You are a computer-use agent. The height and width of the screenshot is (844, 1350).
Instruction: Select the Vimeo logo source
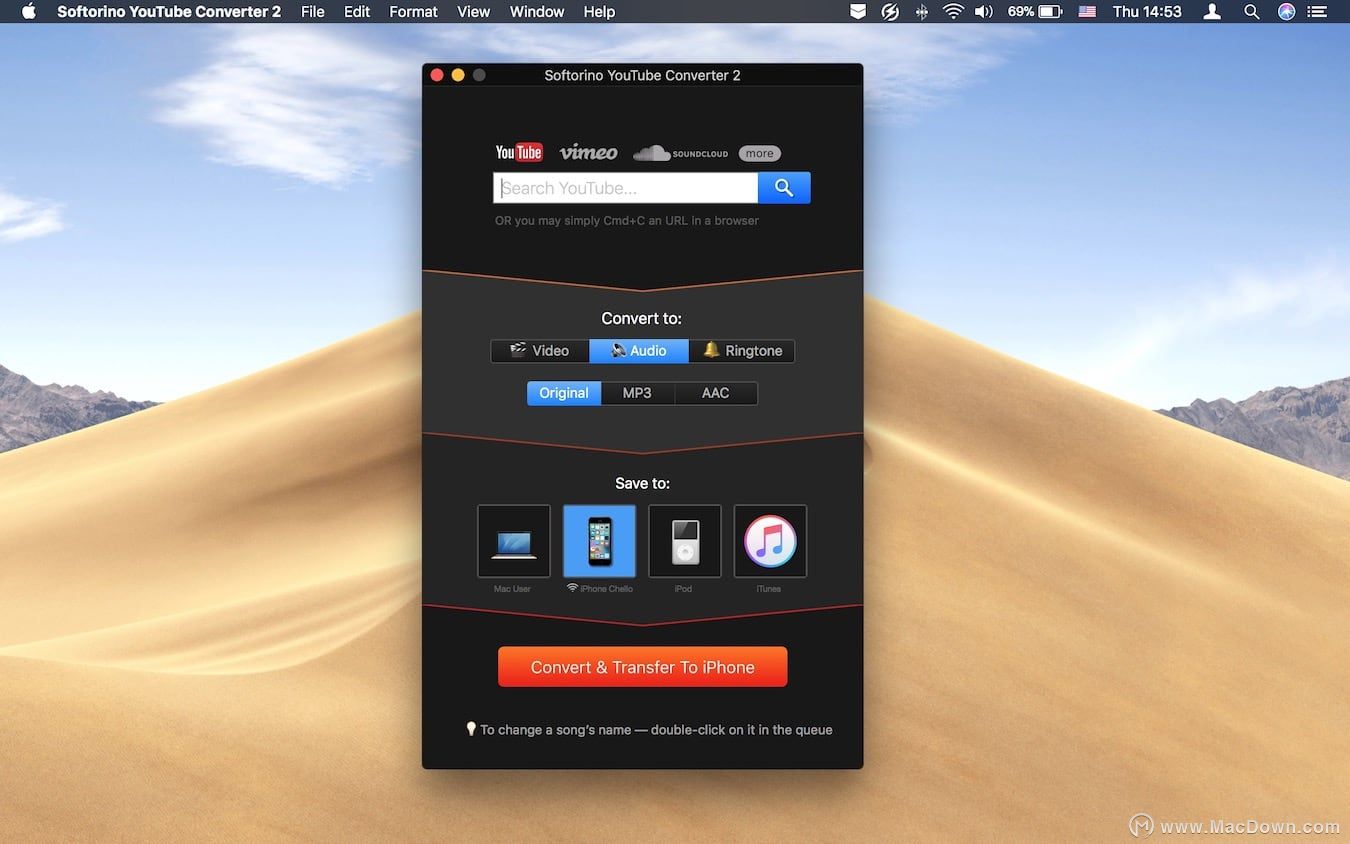tap(588, 152)
